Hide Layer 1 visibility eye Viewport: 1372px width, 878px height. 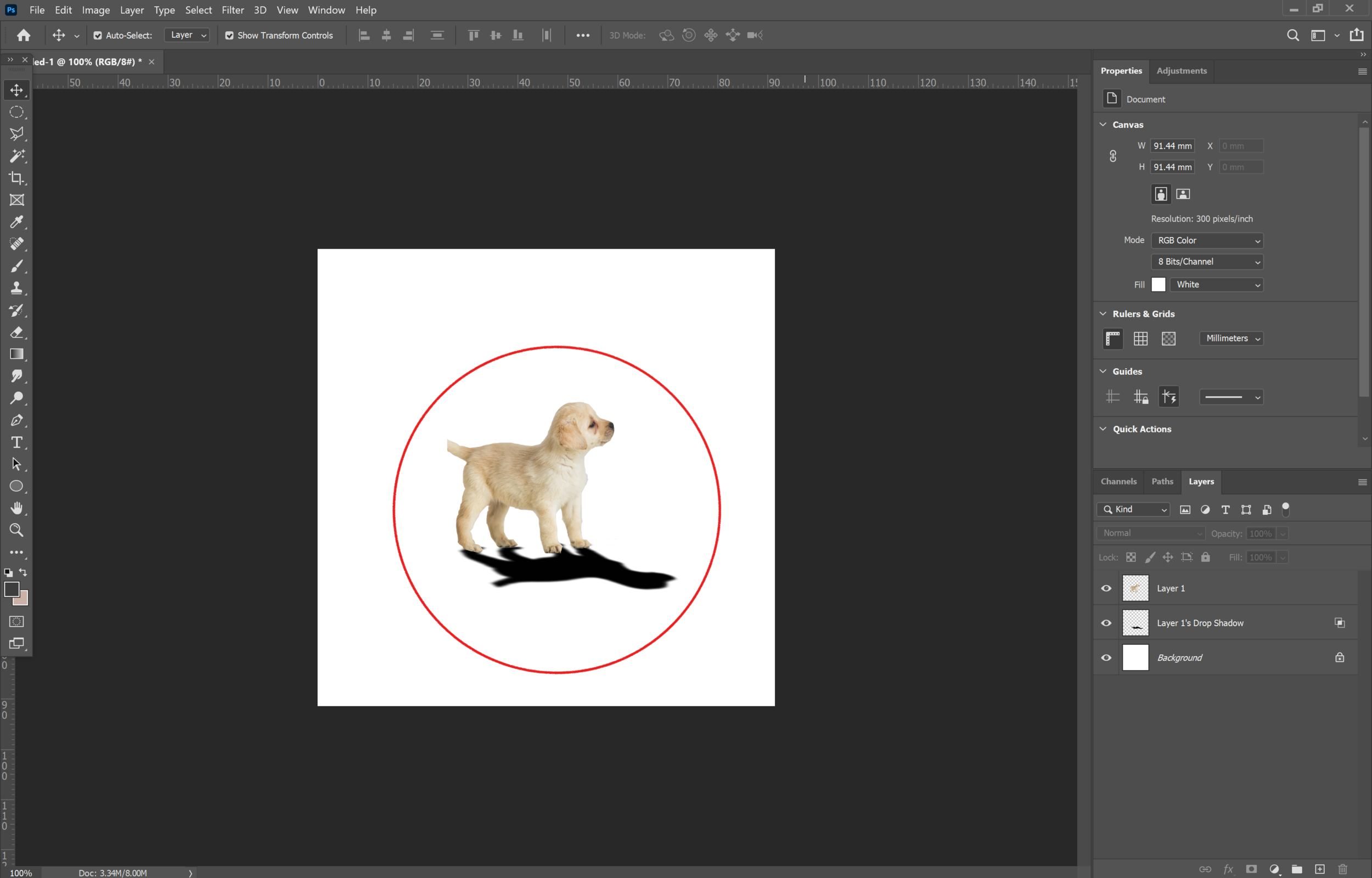[1106, 588]
